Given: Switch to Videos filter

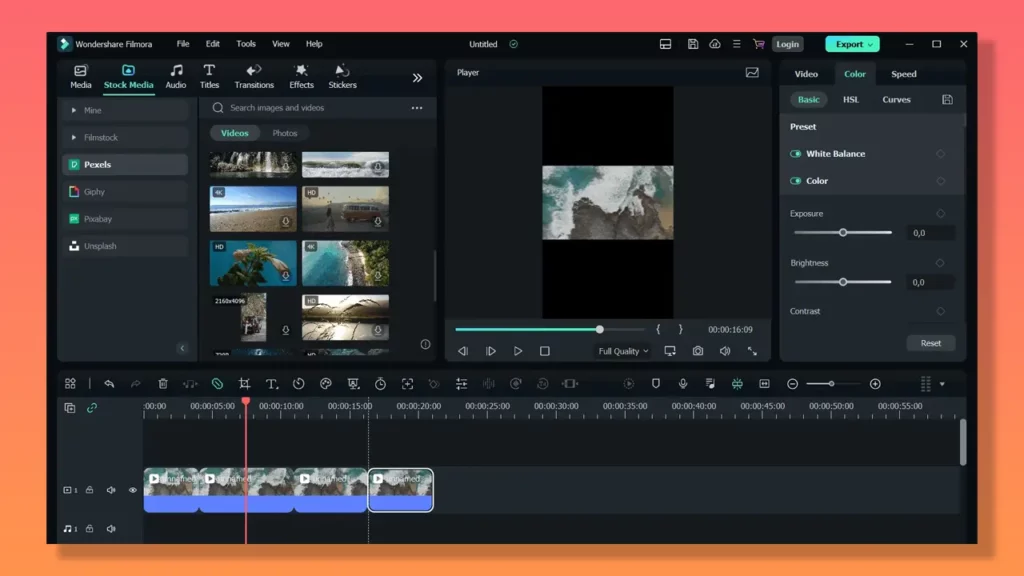Looking at the screenshot, I should point(234,133).
